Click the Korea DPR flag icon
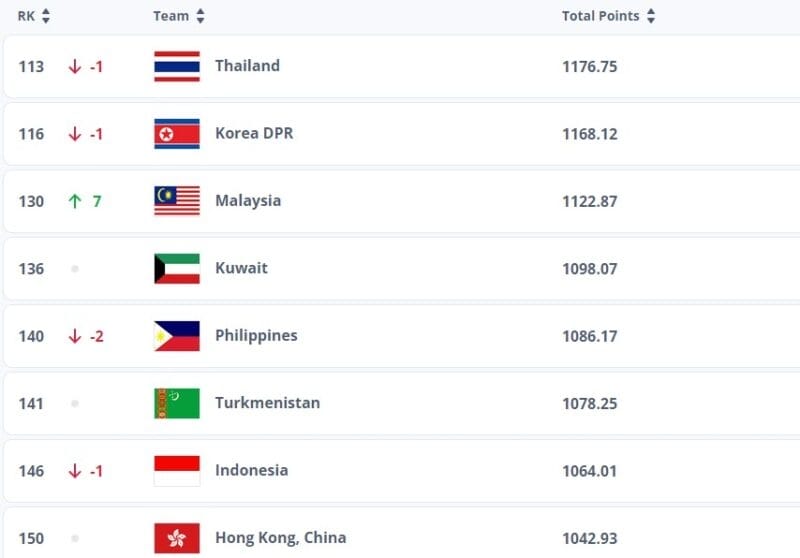The height and width of the screenshot is (558, 800). [177, 133]
